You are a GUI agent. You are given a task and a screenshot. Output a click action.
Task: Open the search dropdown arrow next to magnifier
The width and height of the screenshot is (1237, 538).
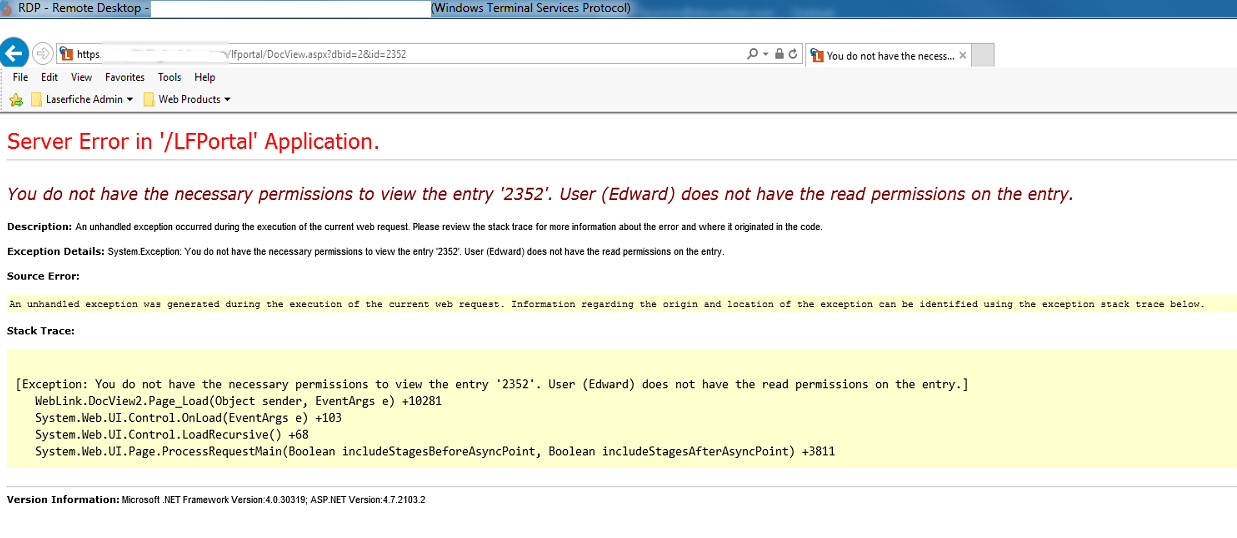pos(766,54)
